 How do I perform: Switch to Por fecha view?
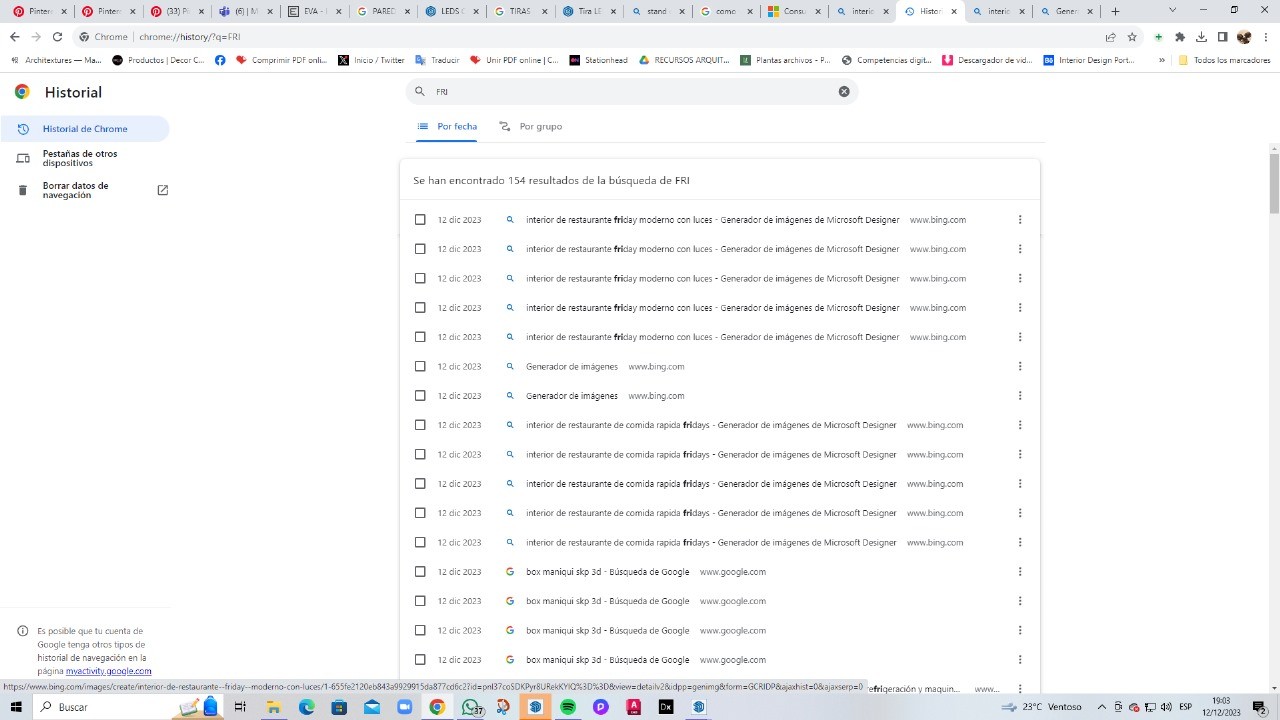[447, 127]
